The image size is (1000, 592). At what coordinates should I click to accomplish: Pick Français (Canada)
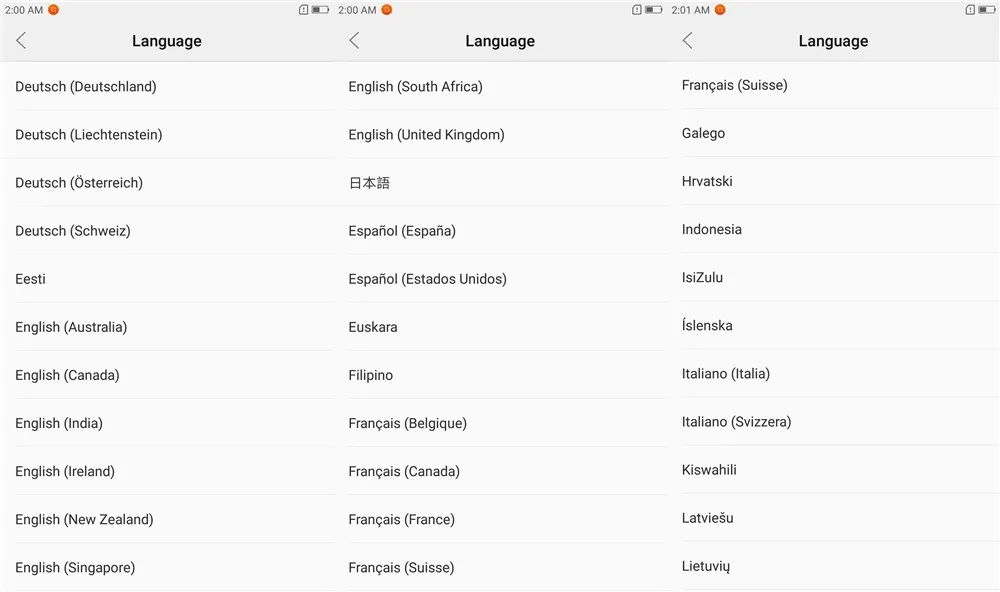pyautogui.click(x=500, y=471)
